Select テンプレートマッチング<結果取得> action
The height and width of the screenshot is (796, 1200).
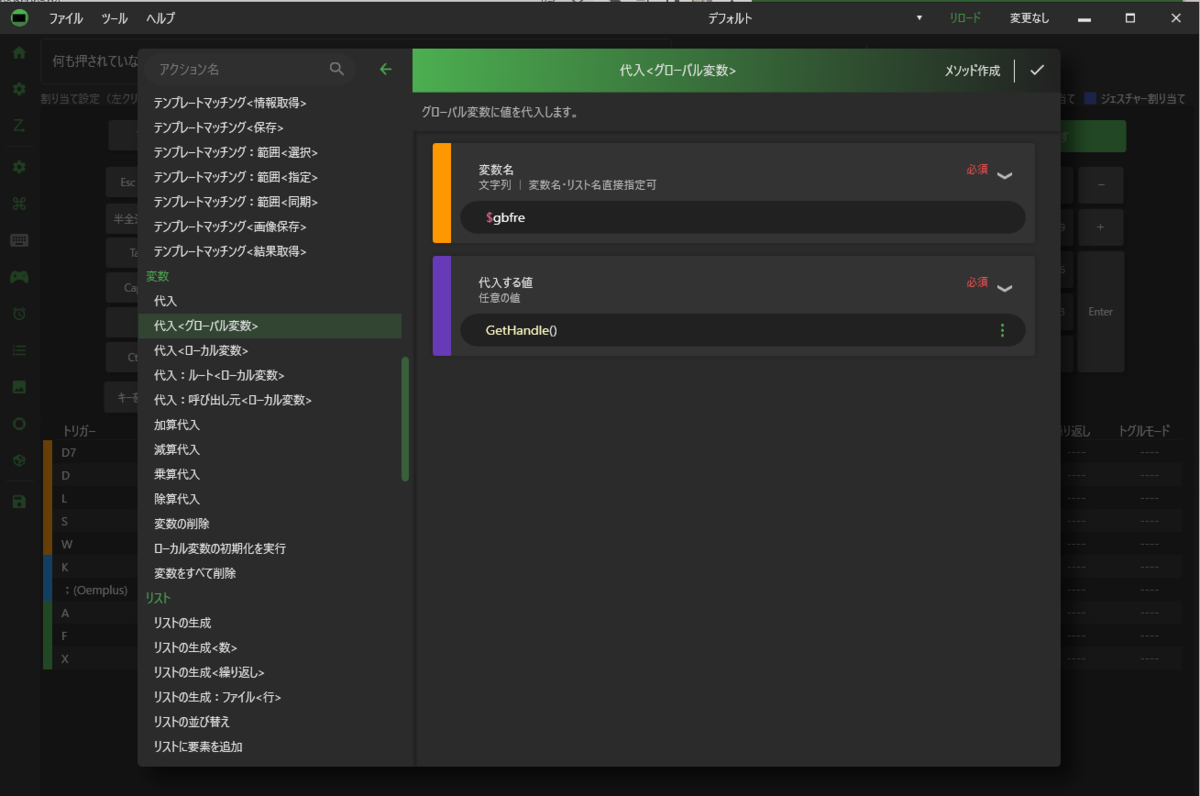point(270,251)
